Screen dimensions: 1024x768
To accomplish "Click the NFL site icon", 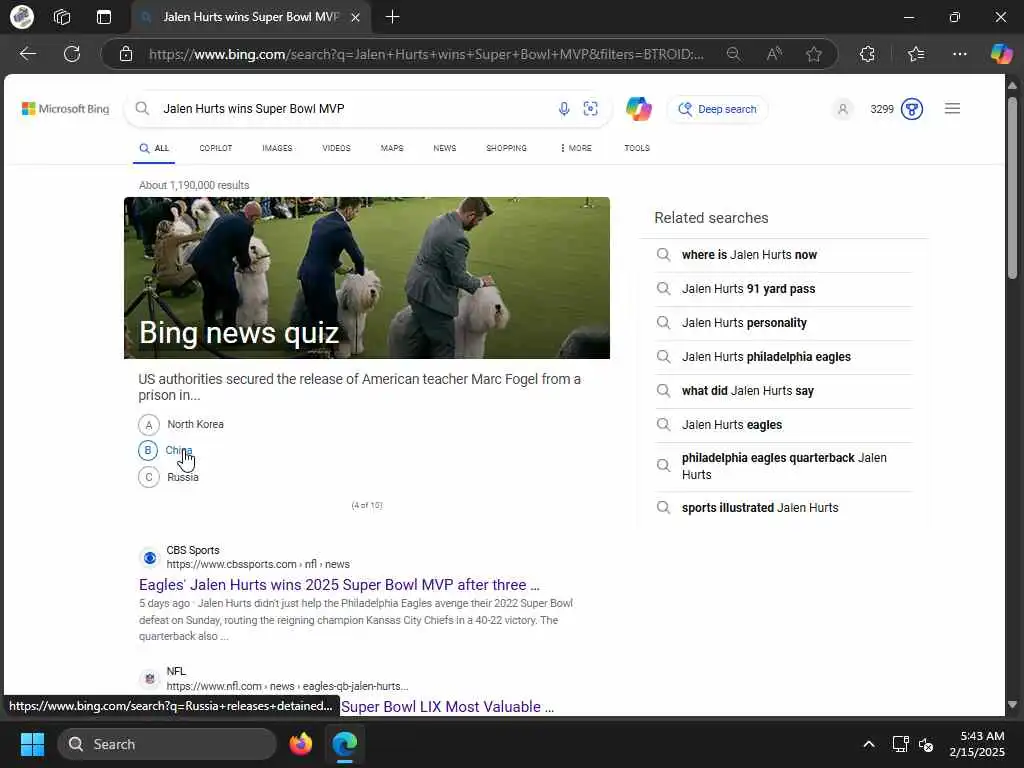I will 150,679.
